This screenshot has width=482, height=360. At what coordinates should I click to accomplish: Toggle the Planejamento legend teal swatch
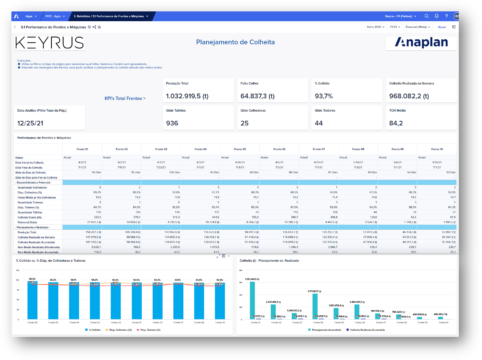pos(309,330)
